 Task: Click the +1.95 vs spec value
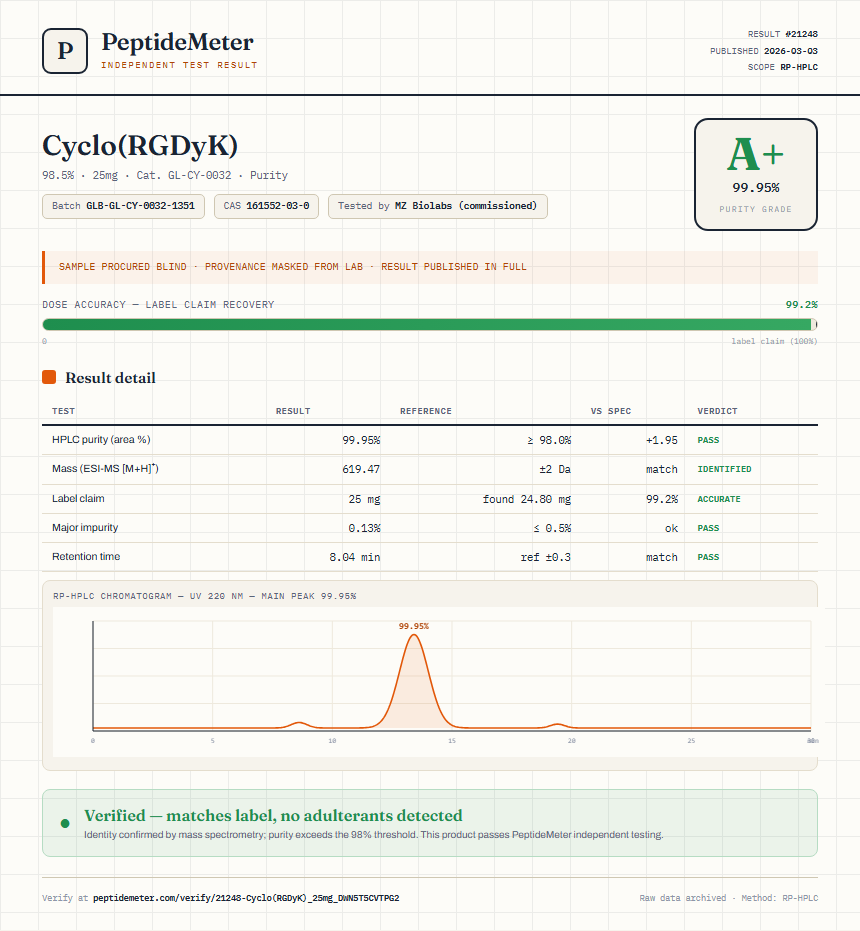pyautogui.click(x=662, y=440)
